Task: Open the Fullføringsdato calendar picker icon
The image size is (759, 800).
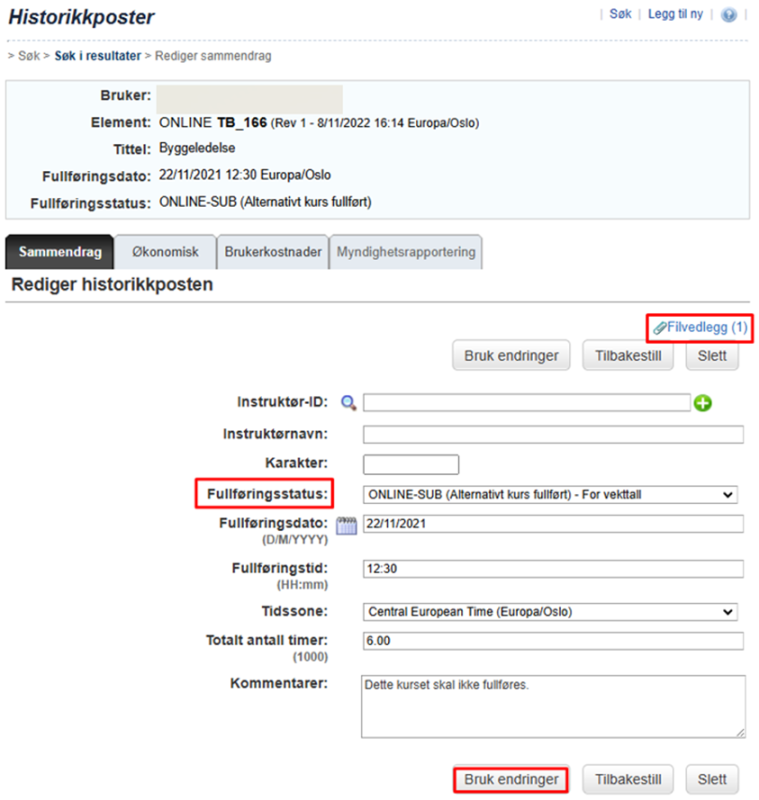Action: 346,525
